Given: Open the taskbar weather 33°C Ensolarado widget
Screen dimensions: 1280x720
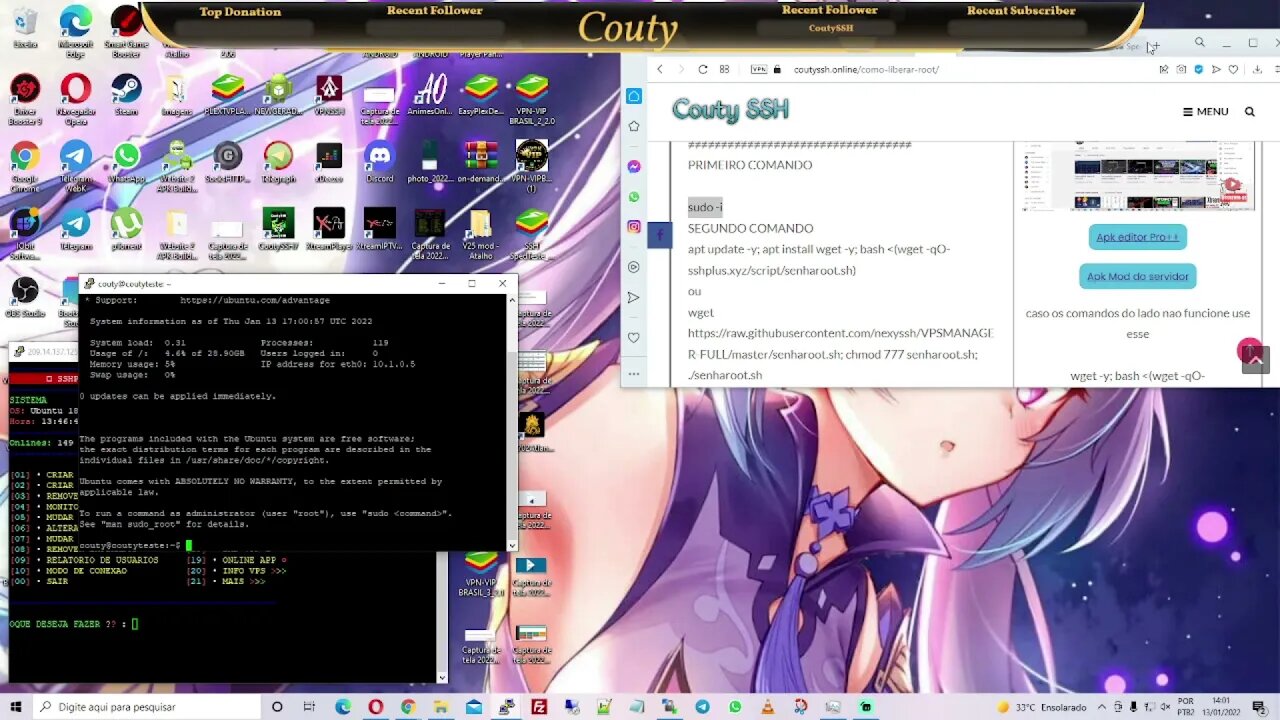Looking at the screenshot, I should [x=1041, y=707].
